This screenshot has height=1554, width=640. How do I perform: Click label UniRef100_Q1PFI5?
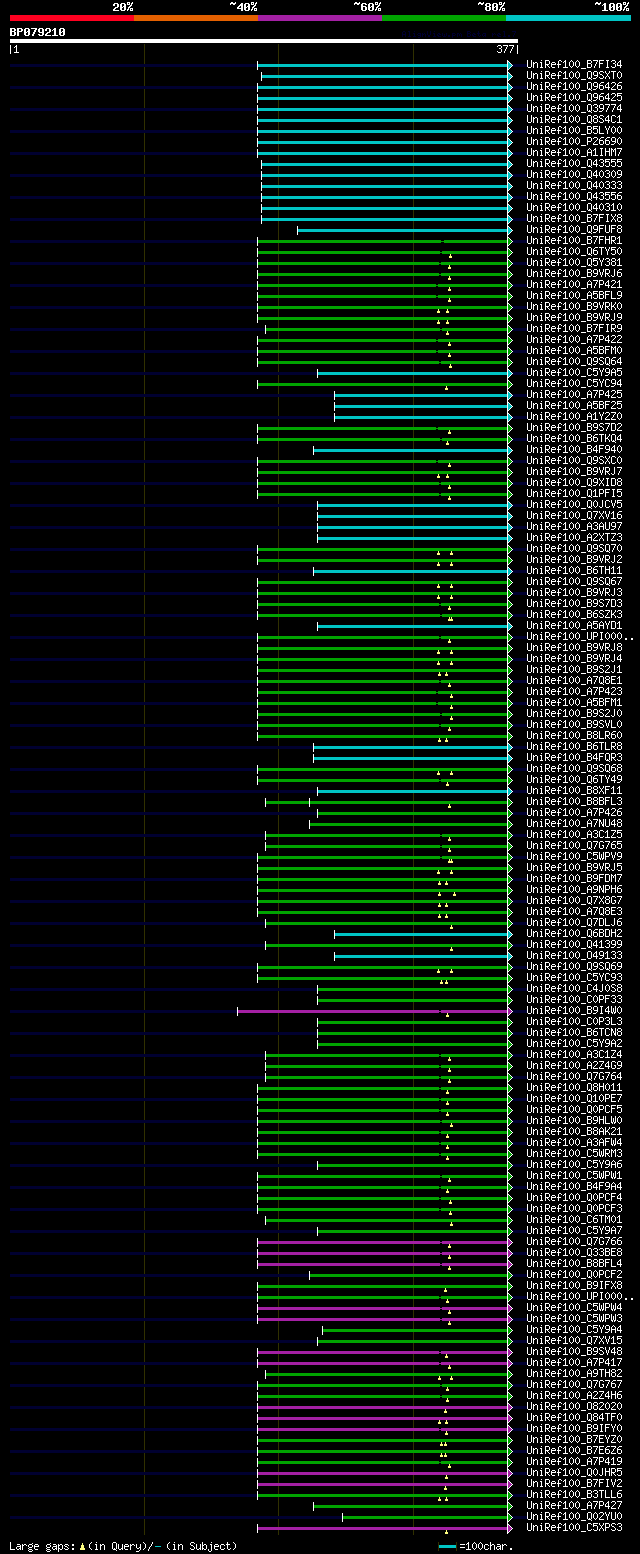[x=574, y=494]
